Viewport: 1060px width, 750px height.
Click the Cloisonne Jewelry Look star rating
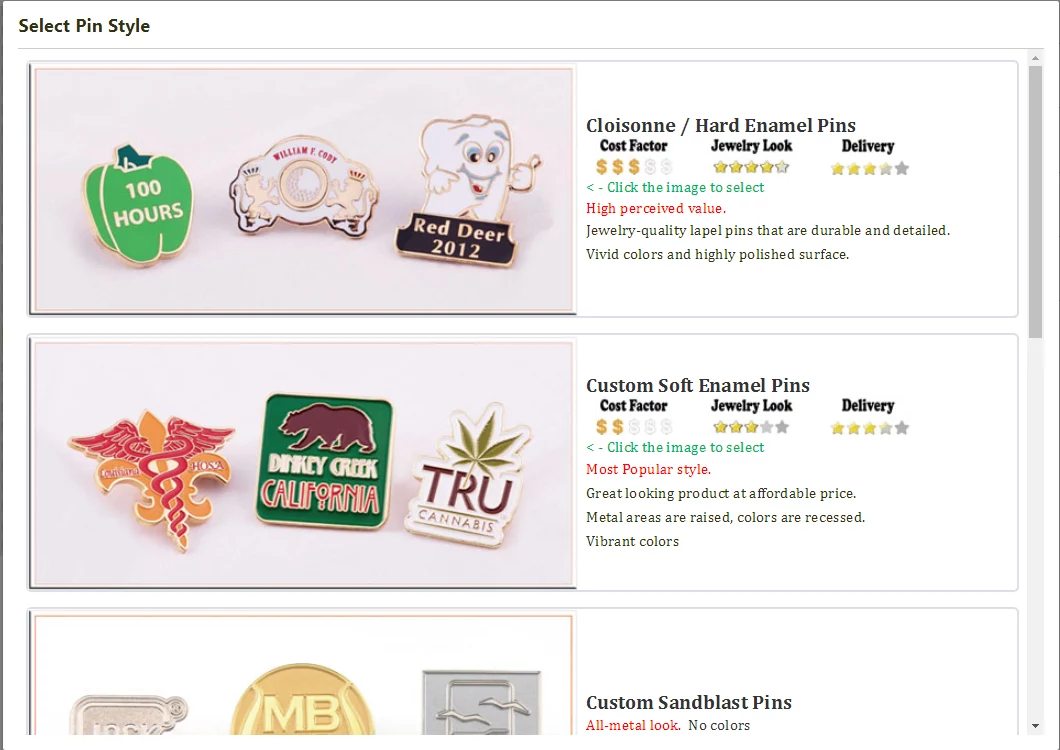tap(751, 167)
